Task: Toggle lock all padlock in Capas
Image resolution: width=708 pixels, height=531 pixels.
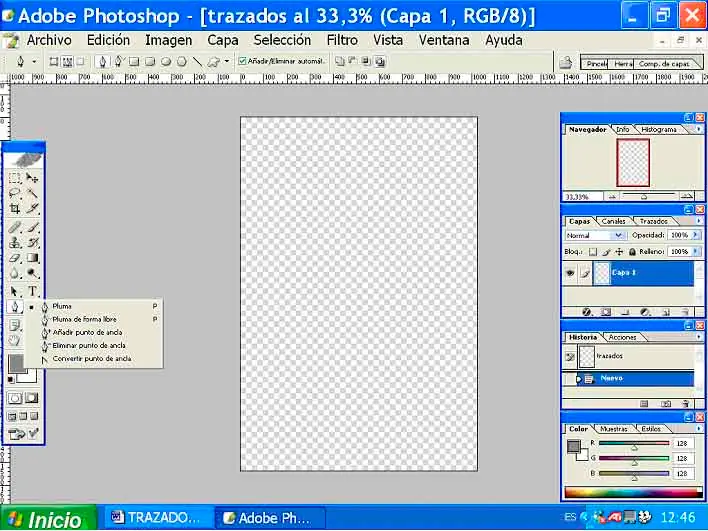Action: [x=632, y=252]
